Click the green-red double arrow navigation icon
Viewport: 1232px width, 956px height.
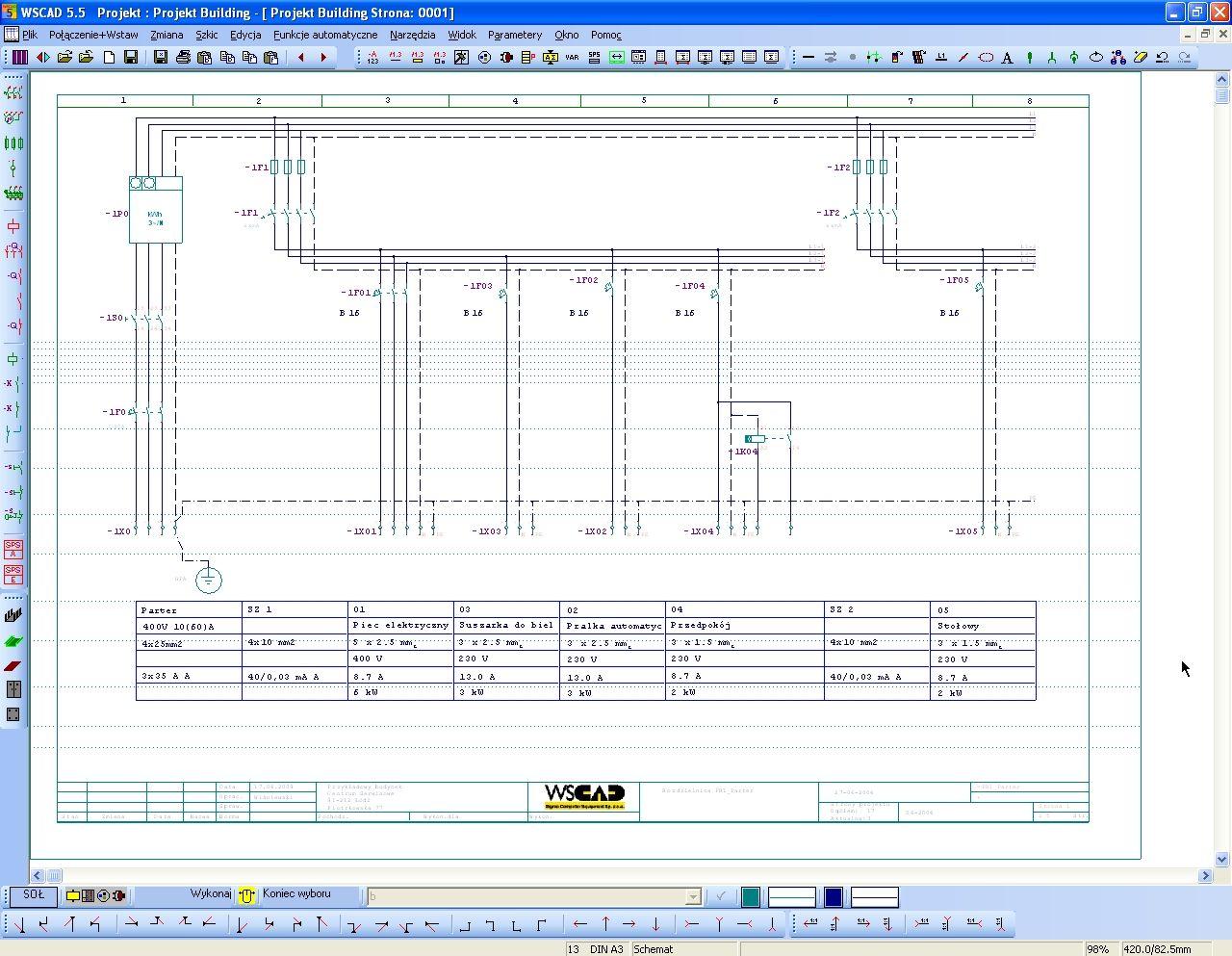pos(42,58)
